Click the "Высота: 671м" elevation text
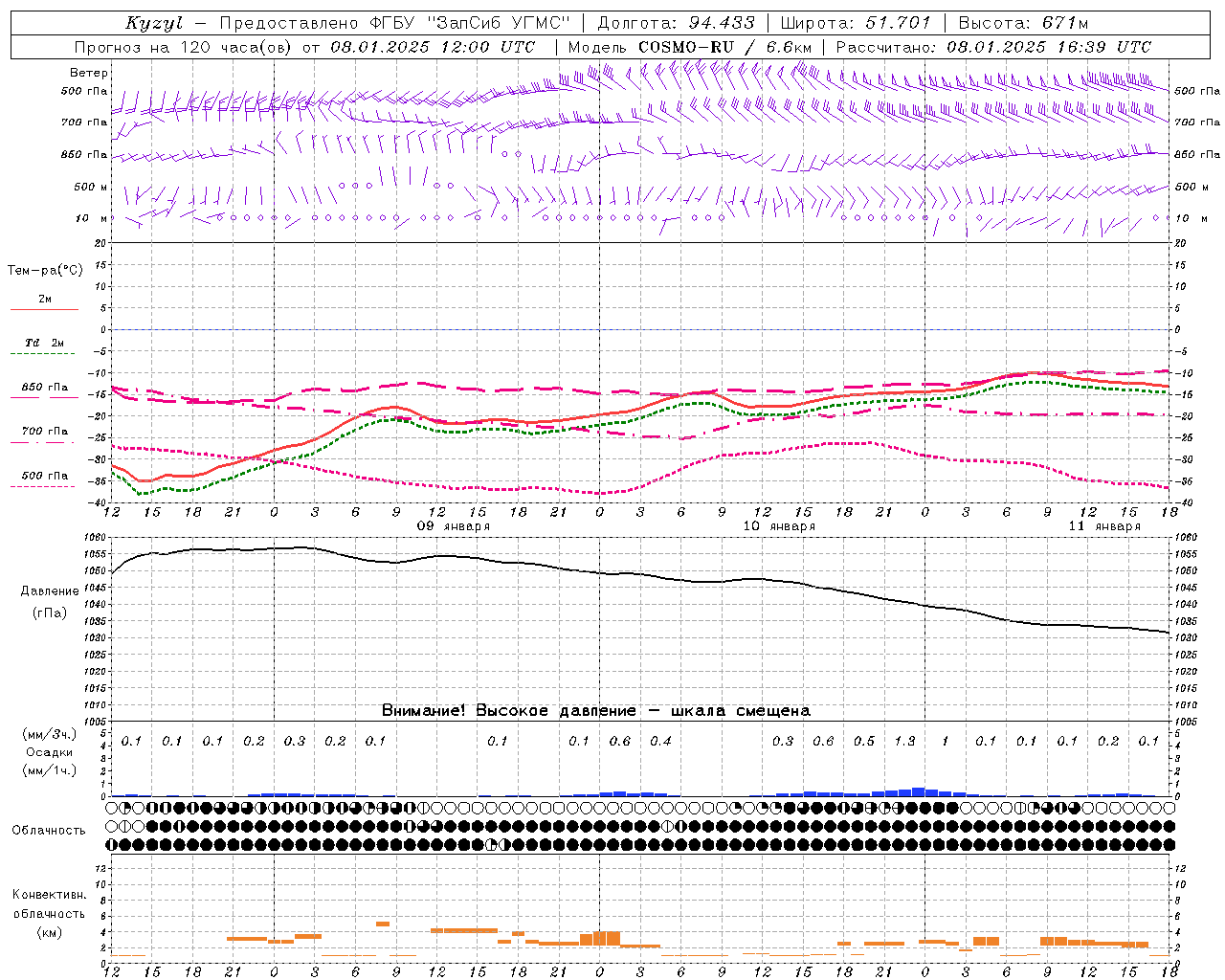1225x980 pixels. pyautogui.click(x=1023, y=23)
